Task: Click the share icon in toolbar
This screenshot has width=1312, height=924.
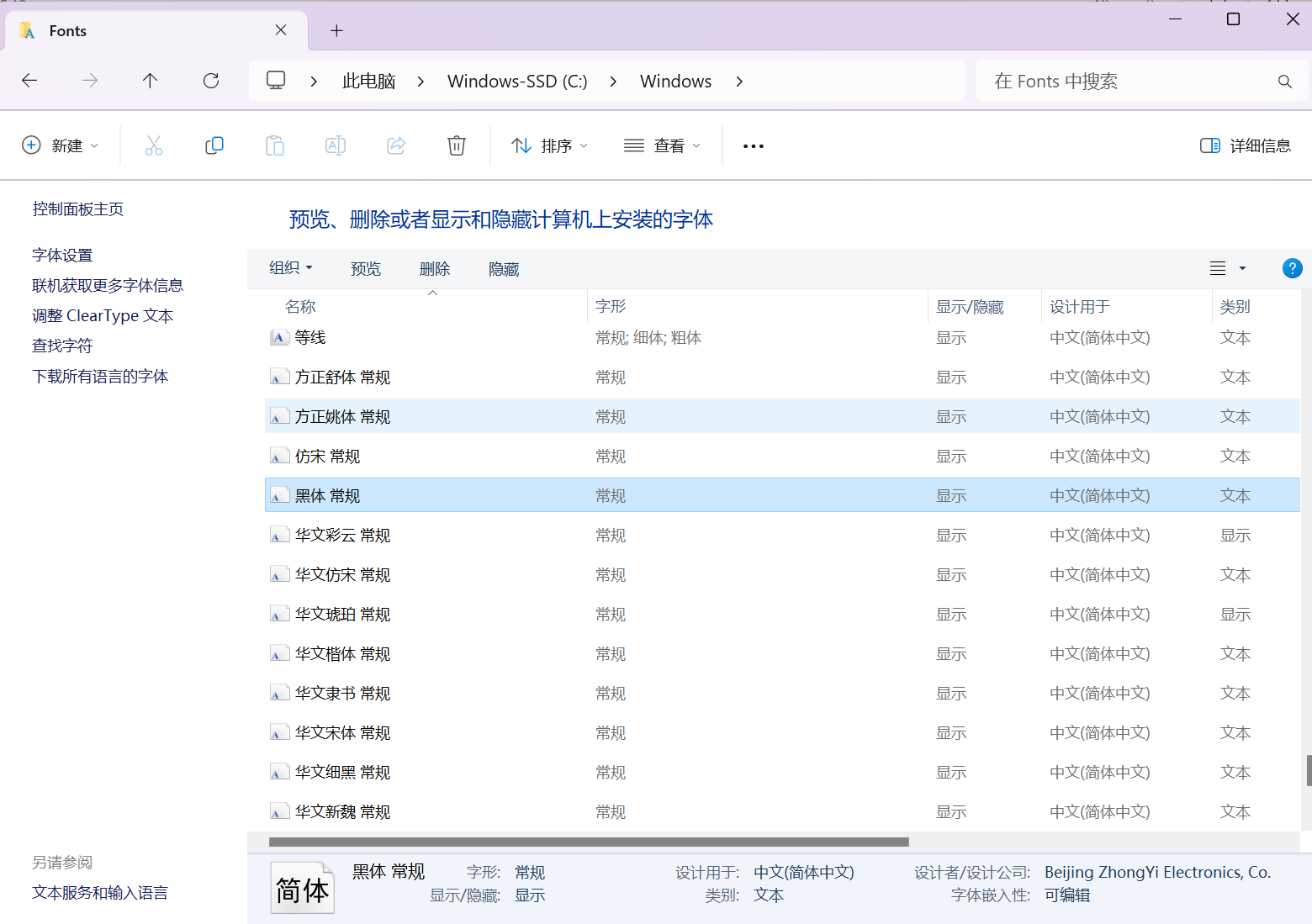Action: point(396,145)
